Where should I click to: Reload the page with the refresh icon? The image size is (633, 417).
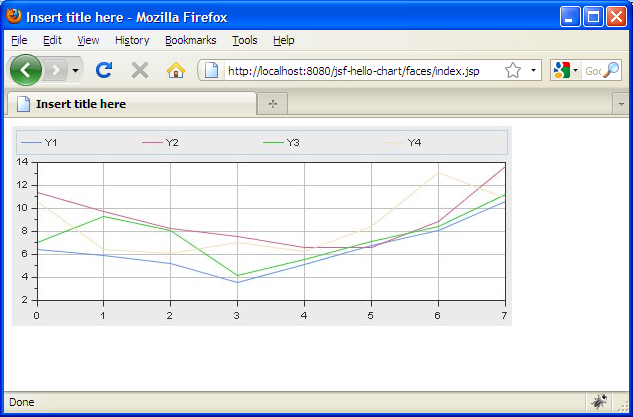pyautogui.click(x=103, y=70)
